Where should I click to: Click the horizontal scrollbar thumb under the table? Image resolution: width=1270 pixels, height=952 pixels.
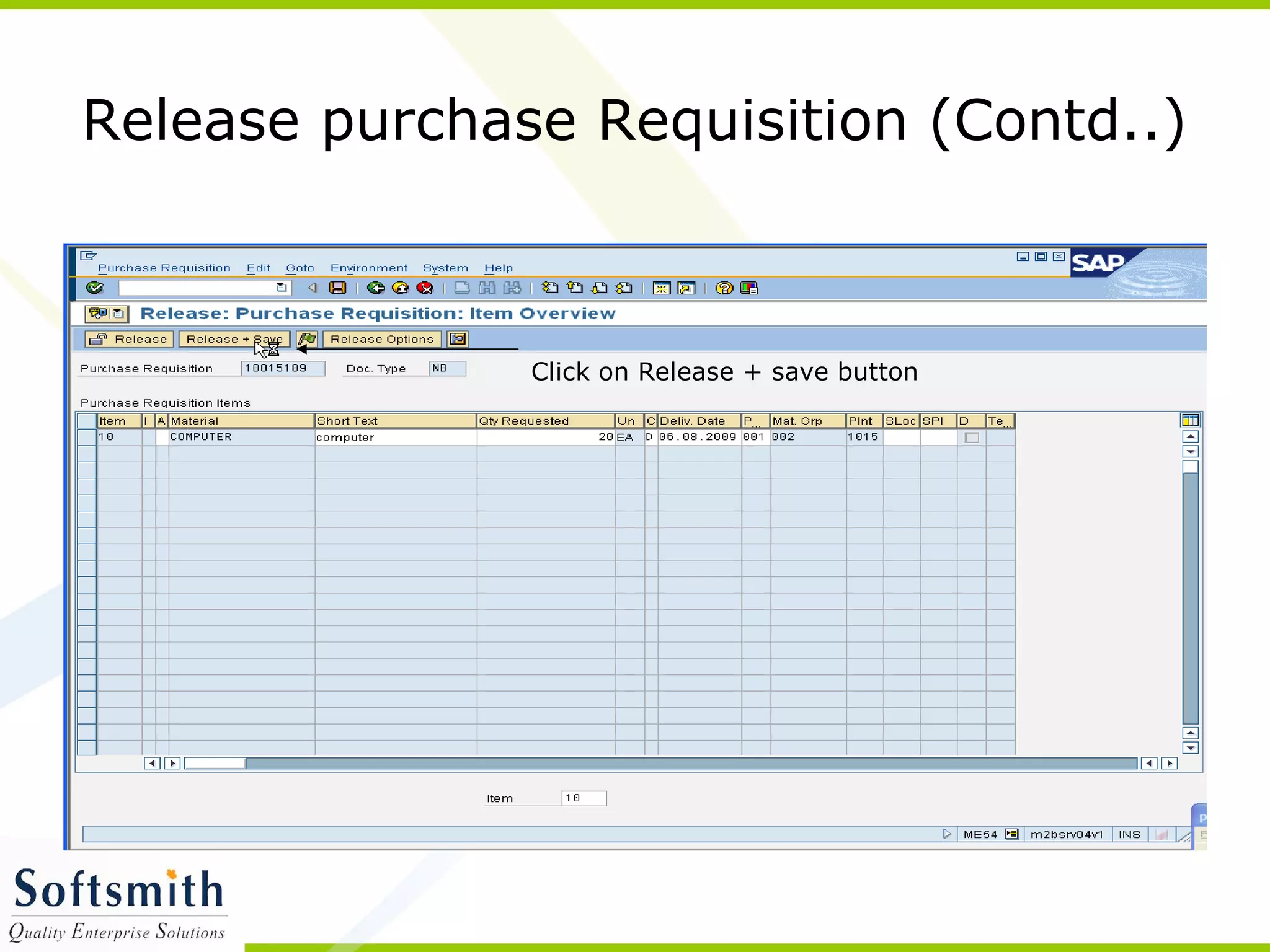click(215, 763)
